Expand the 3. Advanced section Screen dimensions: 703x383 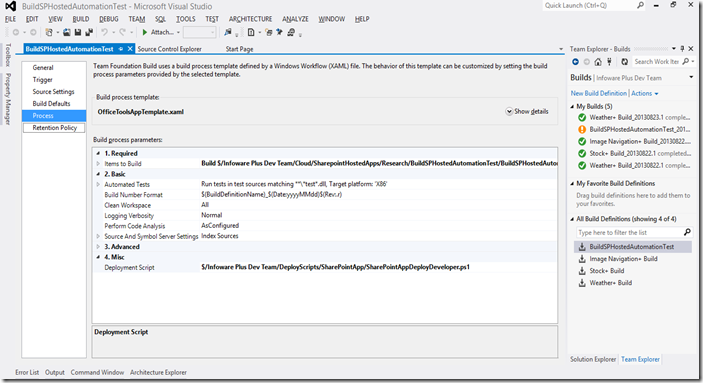98,247
